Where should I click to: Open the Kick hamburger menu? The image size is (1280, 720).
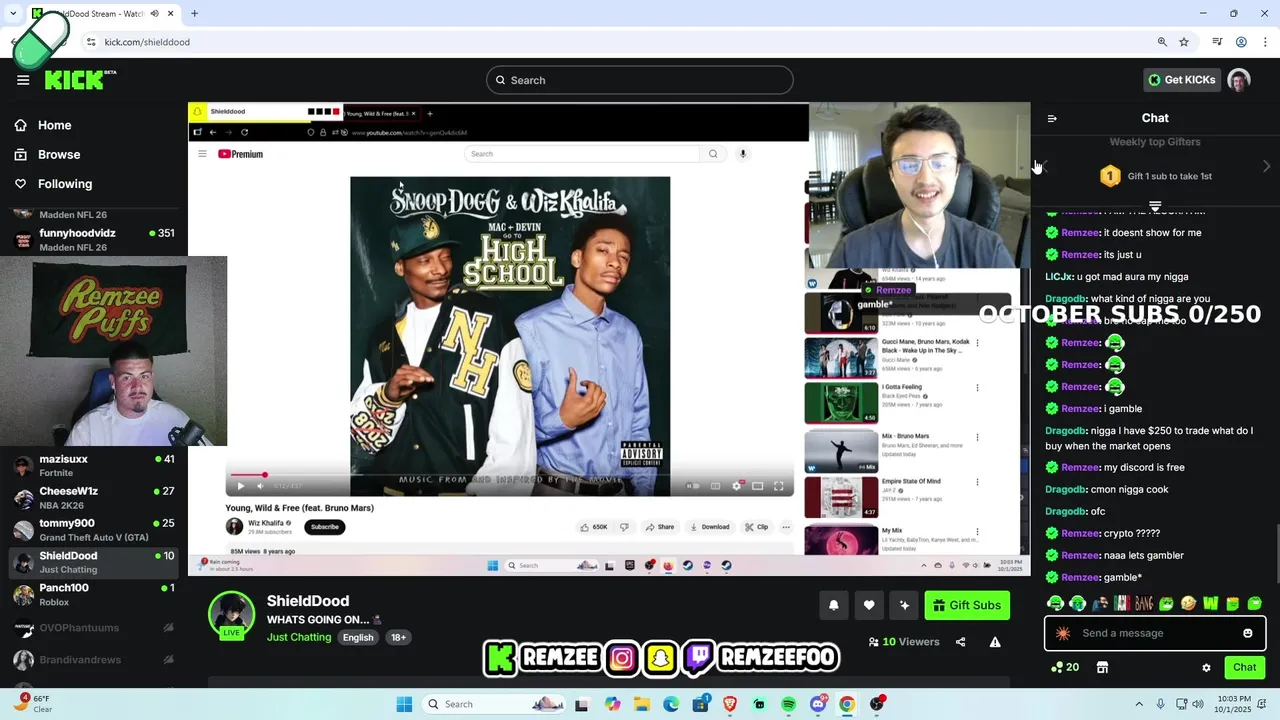[23, 80]
